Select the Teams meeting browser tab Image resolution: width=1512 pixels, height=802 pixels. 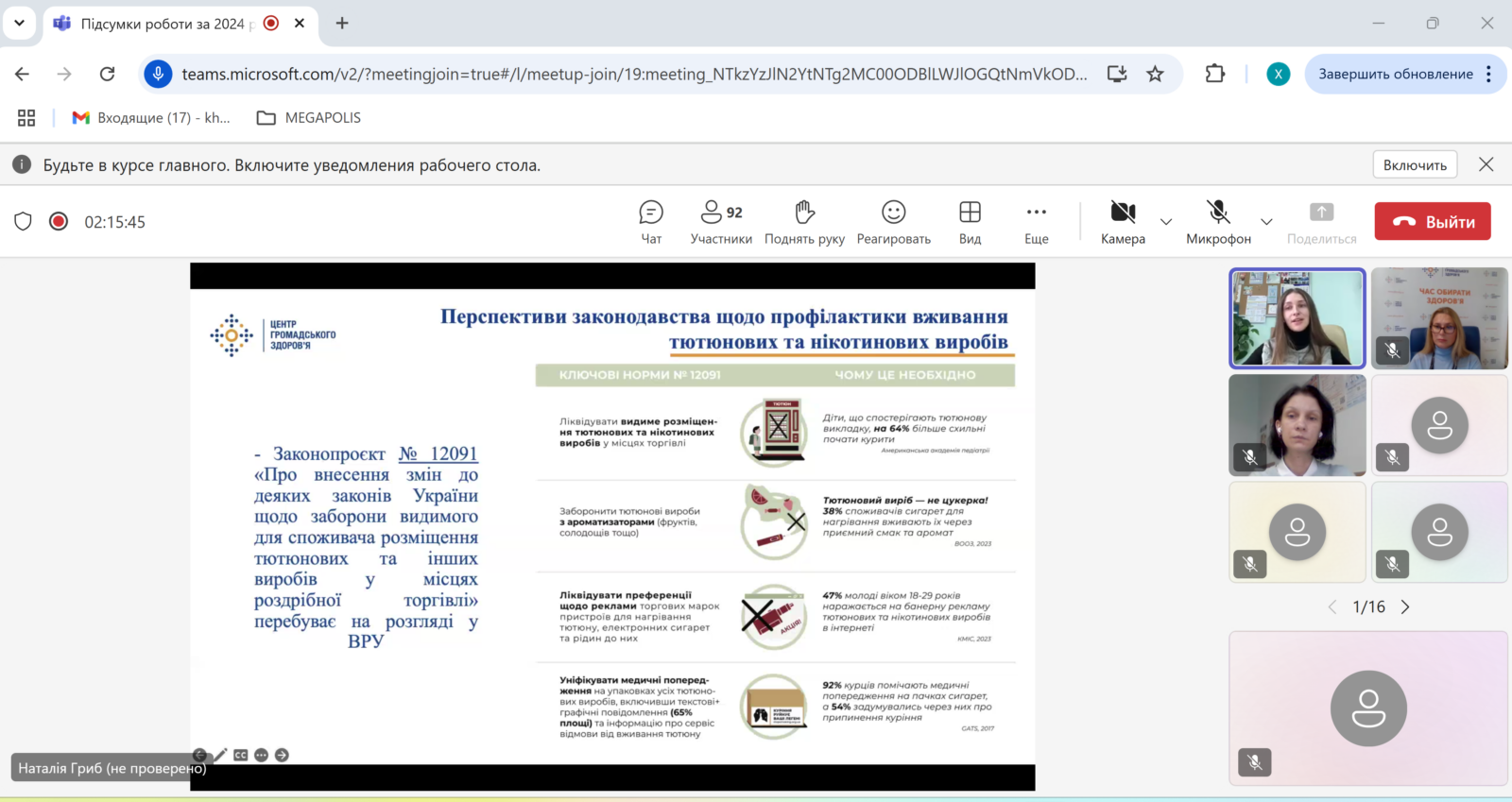(x=161, y=24)
